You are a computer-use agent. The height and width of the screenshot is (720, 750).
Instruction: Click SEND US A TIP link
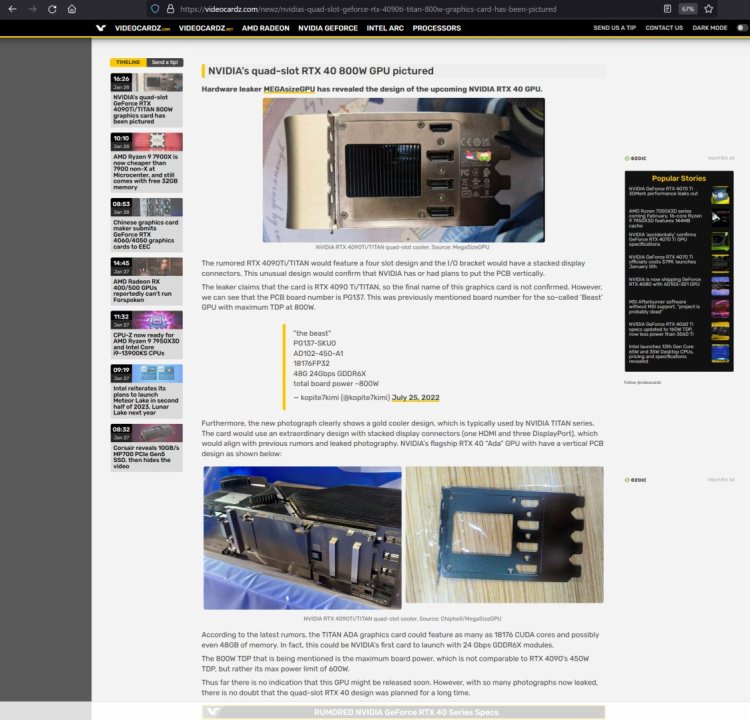(615, 28)
